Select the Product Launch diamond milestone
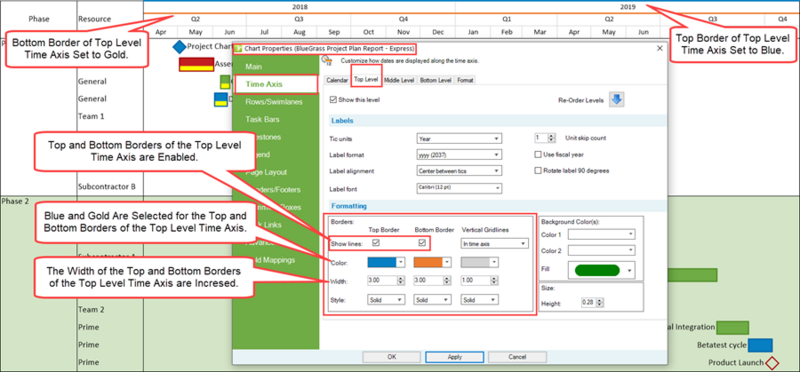The height and width of the screenshot is (372, 800). 772,363
